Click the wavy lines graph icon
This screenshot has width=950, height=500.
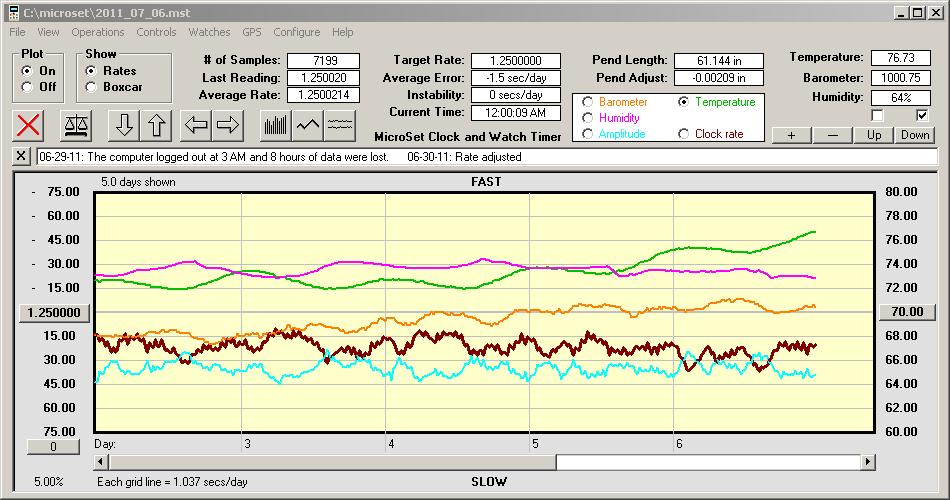tap(340, 125)
